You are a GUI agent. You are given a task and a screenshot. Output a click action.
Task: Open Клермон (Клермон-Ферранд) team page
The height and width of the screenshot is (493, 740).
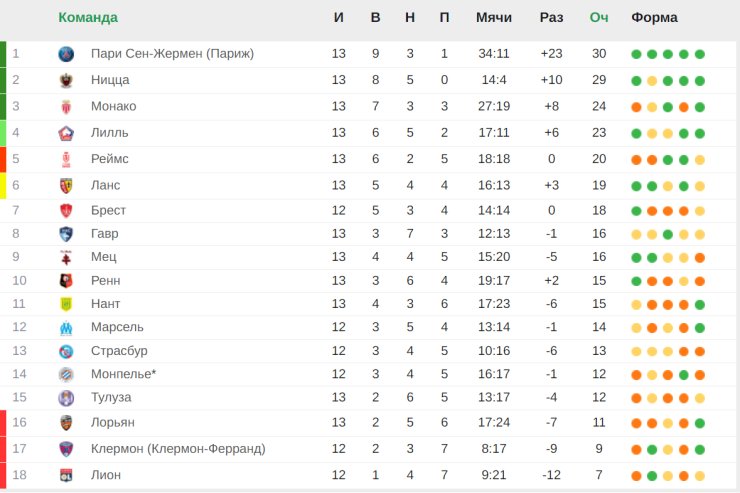(178, 449)
